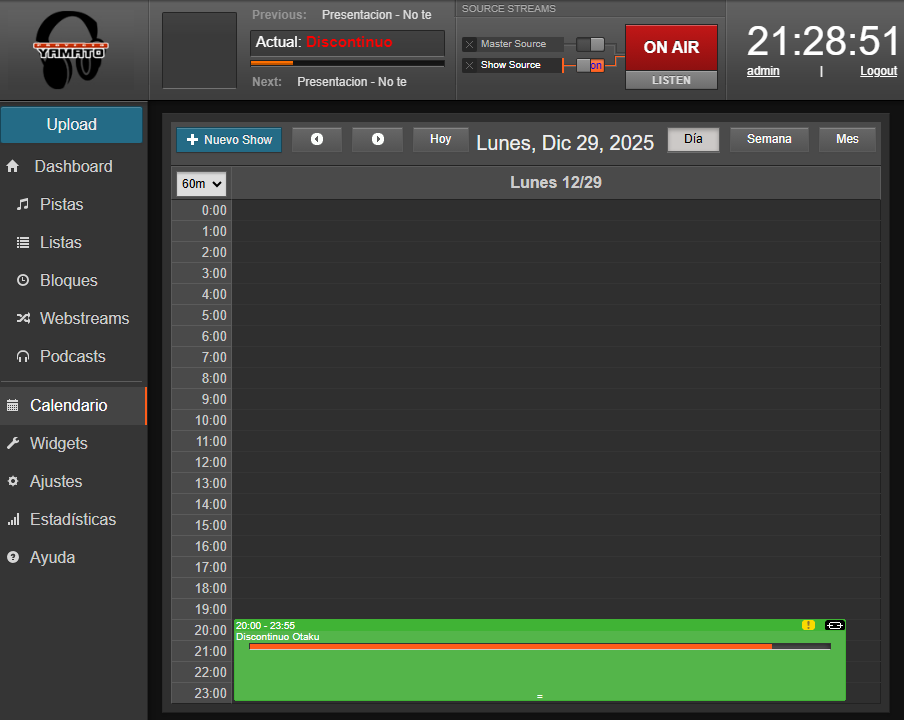
Task: Click the LISTEN button
Action: (x=671, y=80)
